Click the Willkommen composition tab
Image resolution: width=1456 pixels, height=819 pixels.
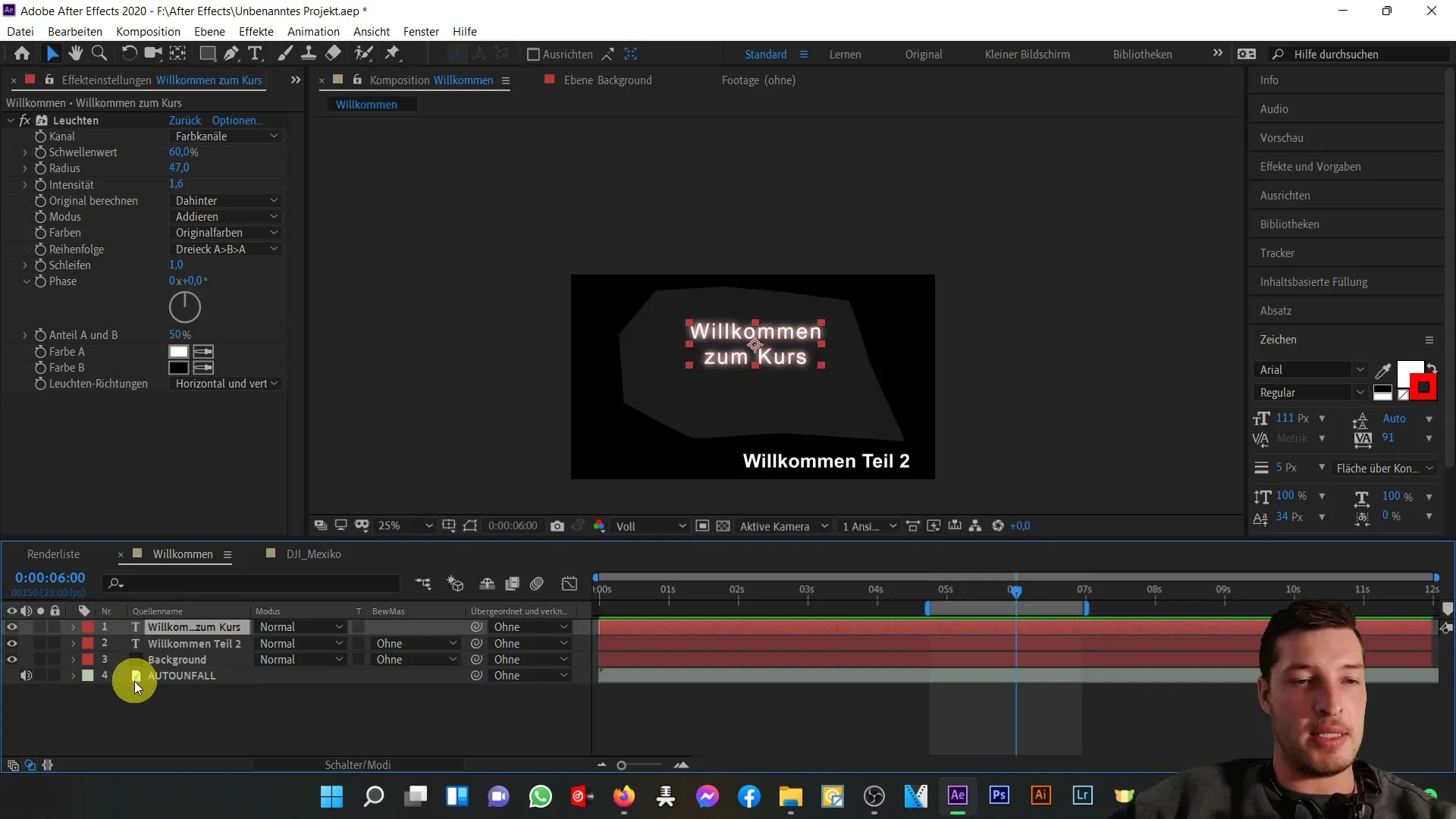183,553
